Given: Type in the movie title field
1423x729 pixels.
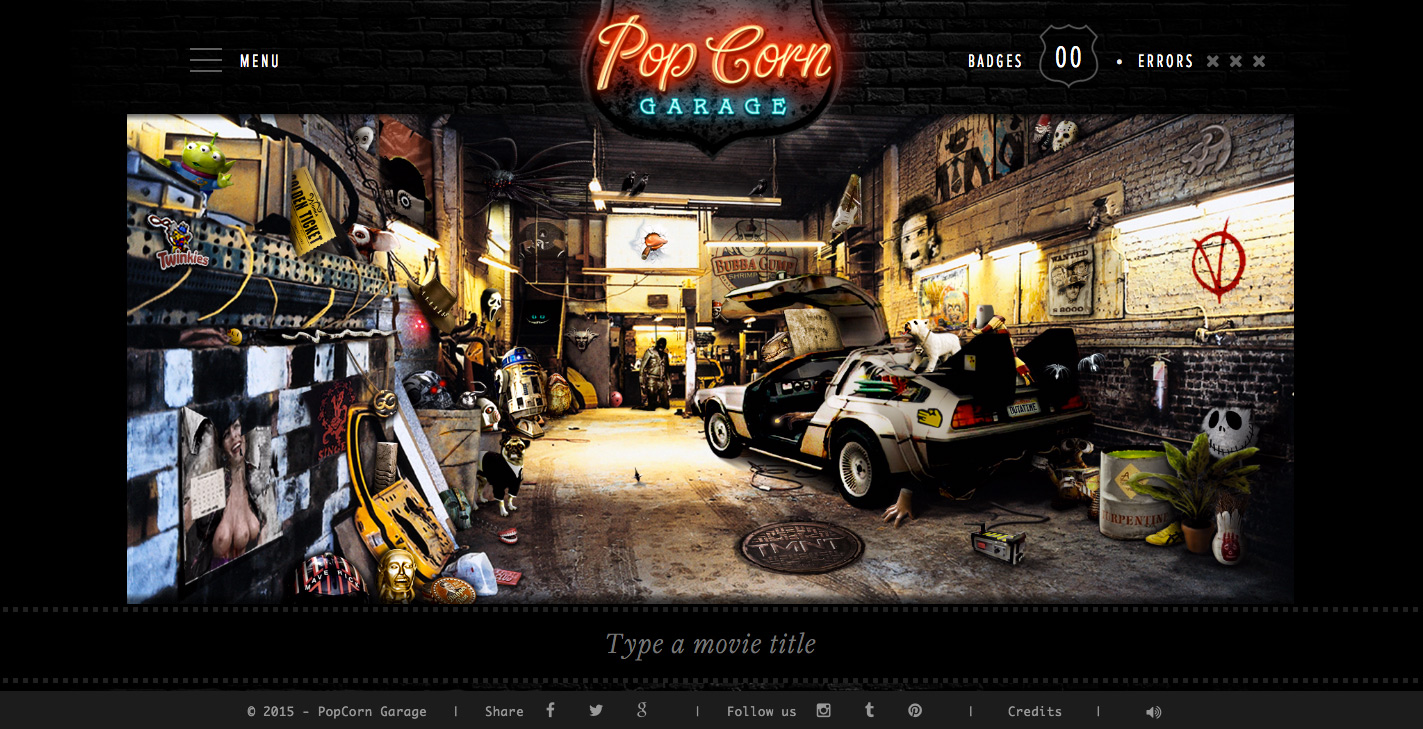Looking at the screenshot, I should click(711, 645).
